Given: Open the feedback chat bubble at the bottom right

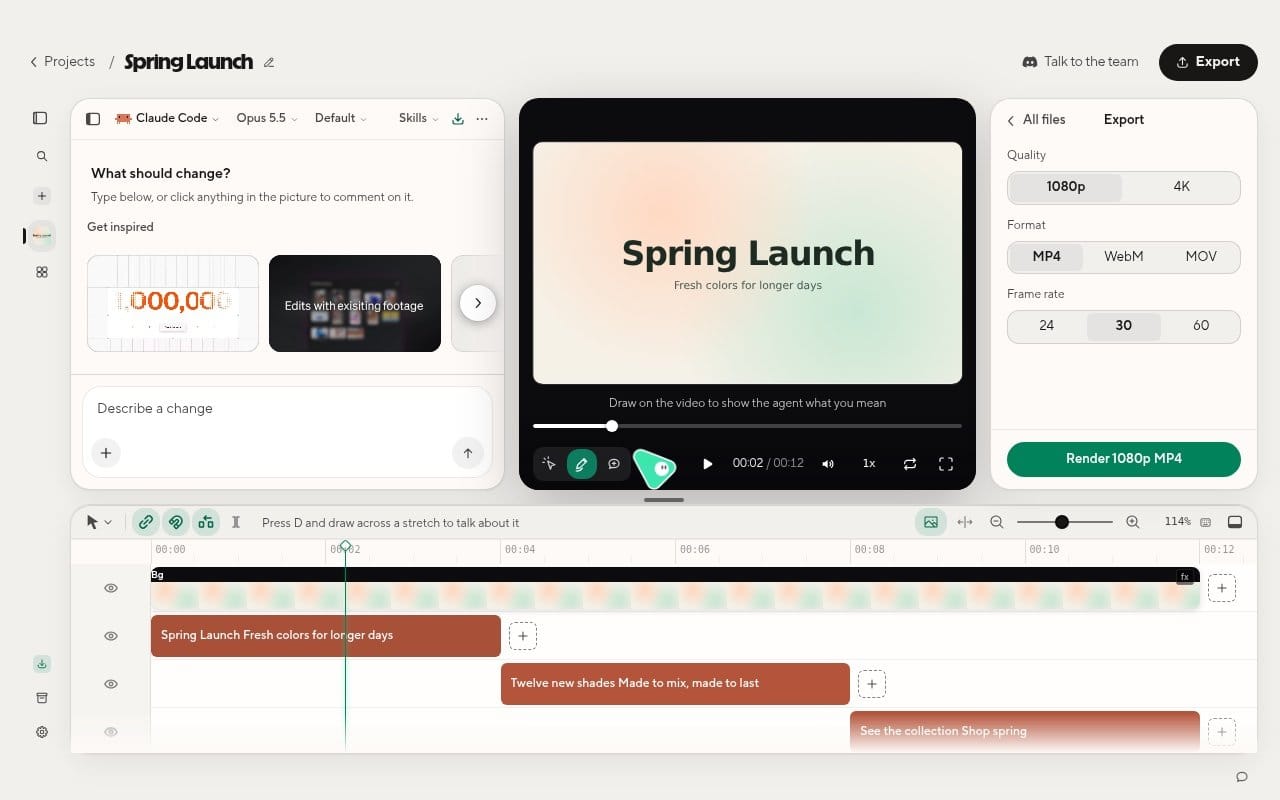Looking at the screenshot, I should pyautogui.click(x=1242, y=777).
